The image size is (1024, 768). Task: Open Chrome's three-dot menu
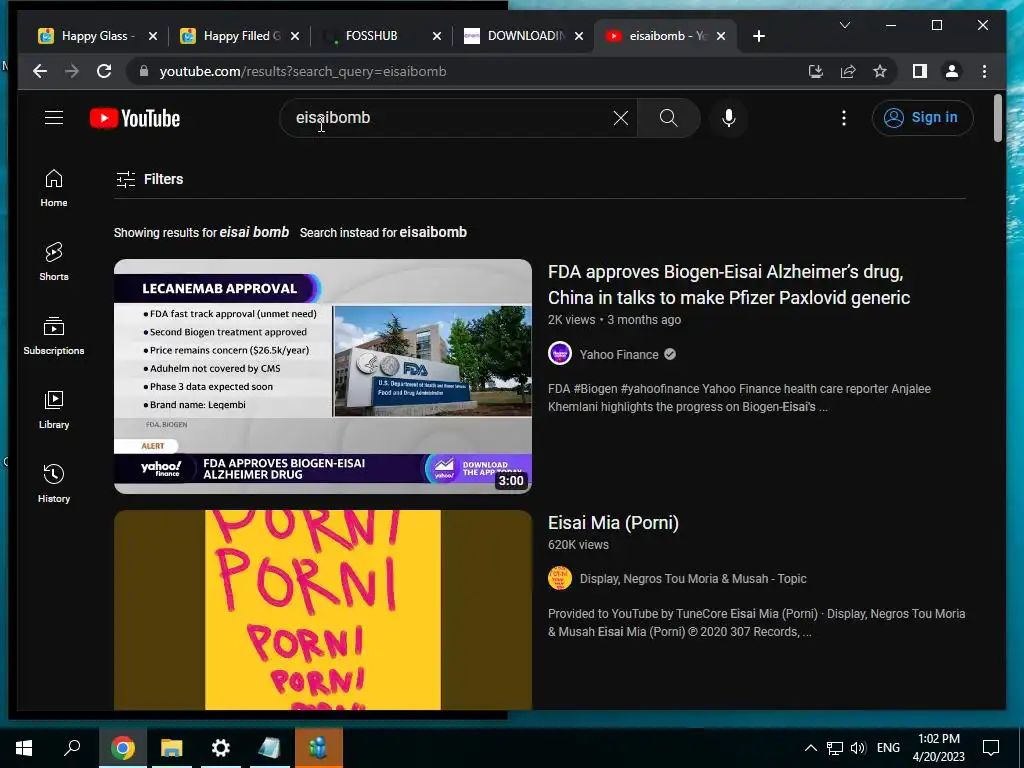[x=984, y=71]
